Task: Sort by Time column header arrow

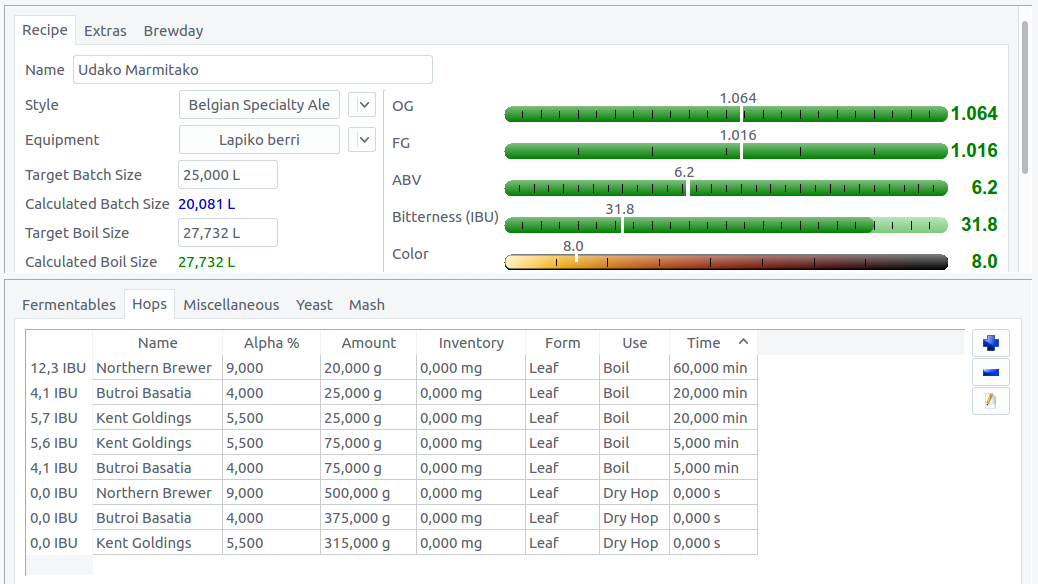Action: tap(742, 342)
